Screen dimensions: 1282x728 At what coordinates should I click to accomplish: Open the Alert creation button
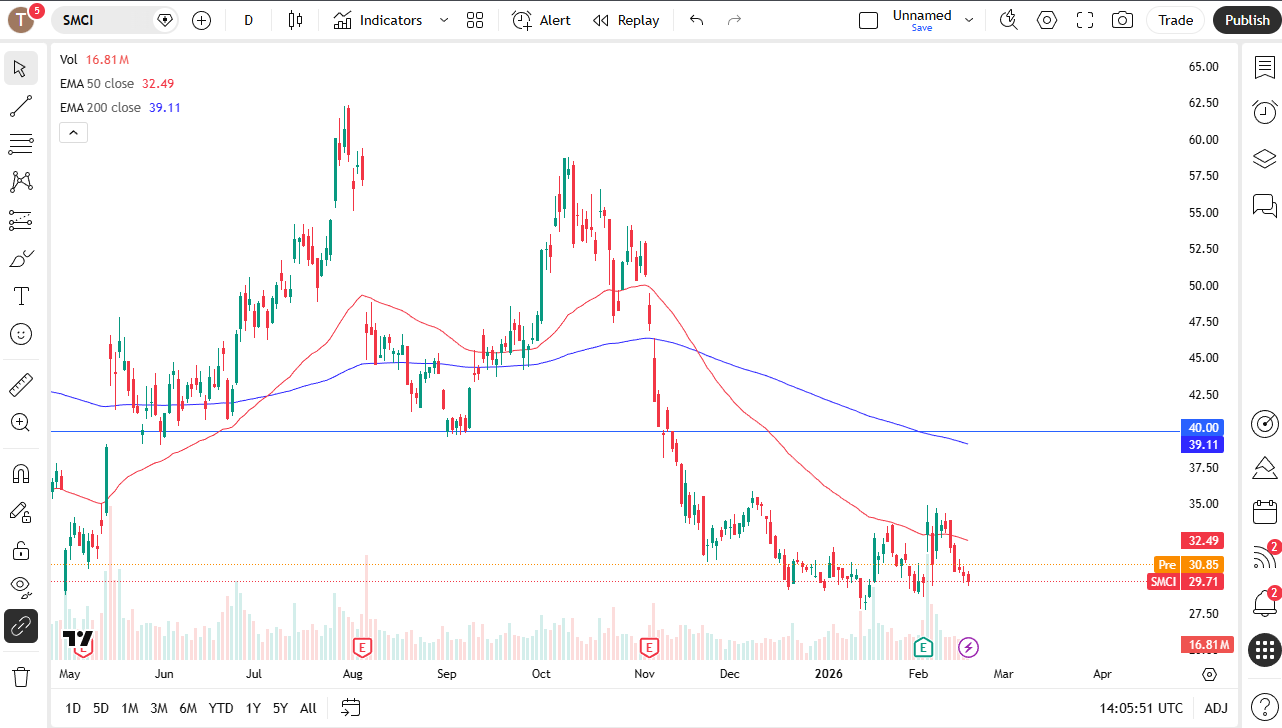(541, 20)
